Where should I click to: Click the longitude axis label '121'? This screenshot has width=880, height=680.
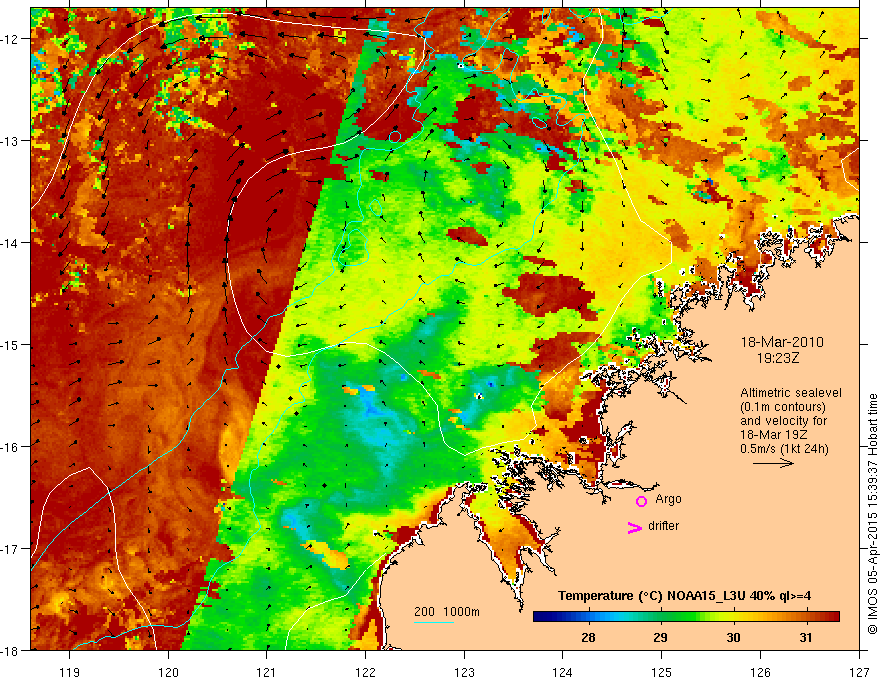[x=267, y=672]
